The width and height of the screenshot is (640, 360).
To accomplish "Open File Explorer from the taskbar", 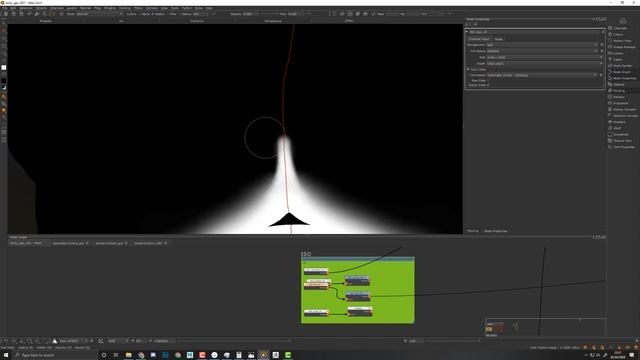I will pyautogui.click(x=129, y=355).
